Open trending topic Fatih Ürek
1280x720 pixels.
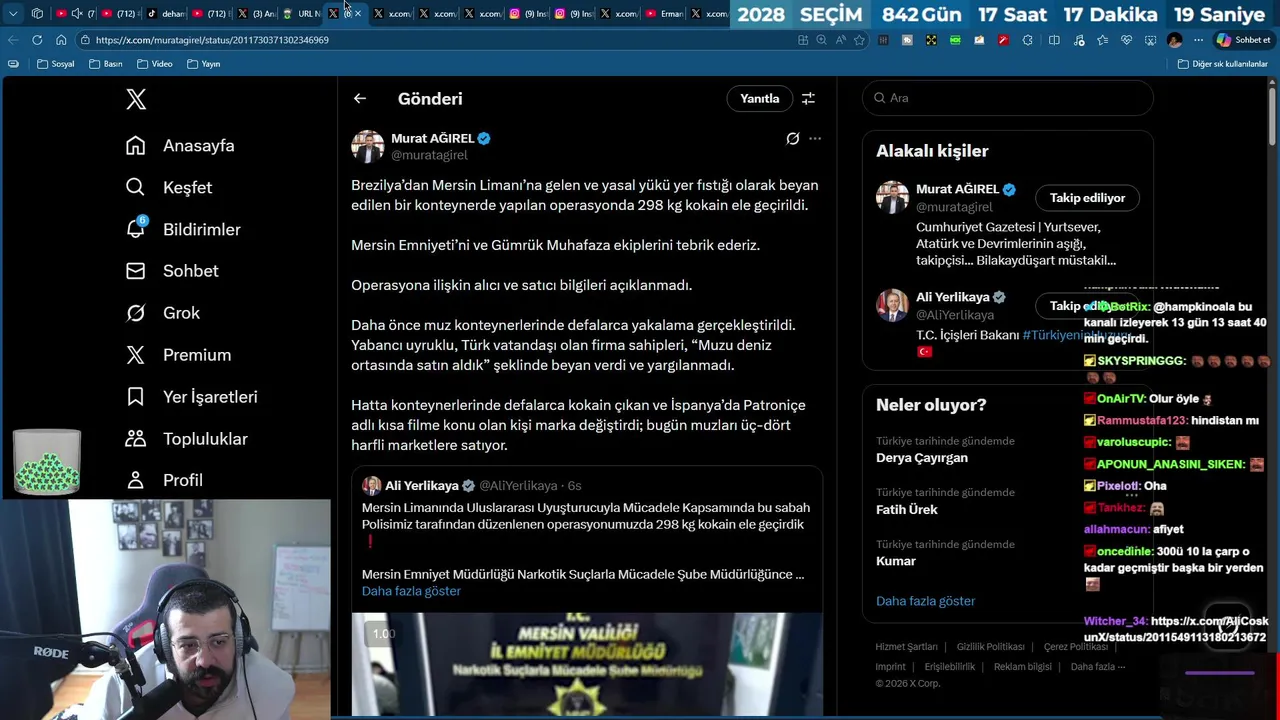[906, 510]
